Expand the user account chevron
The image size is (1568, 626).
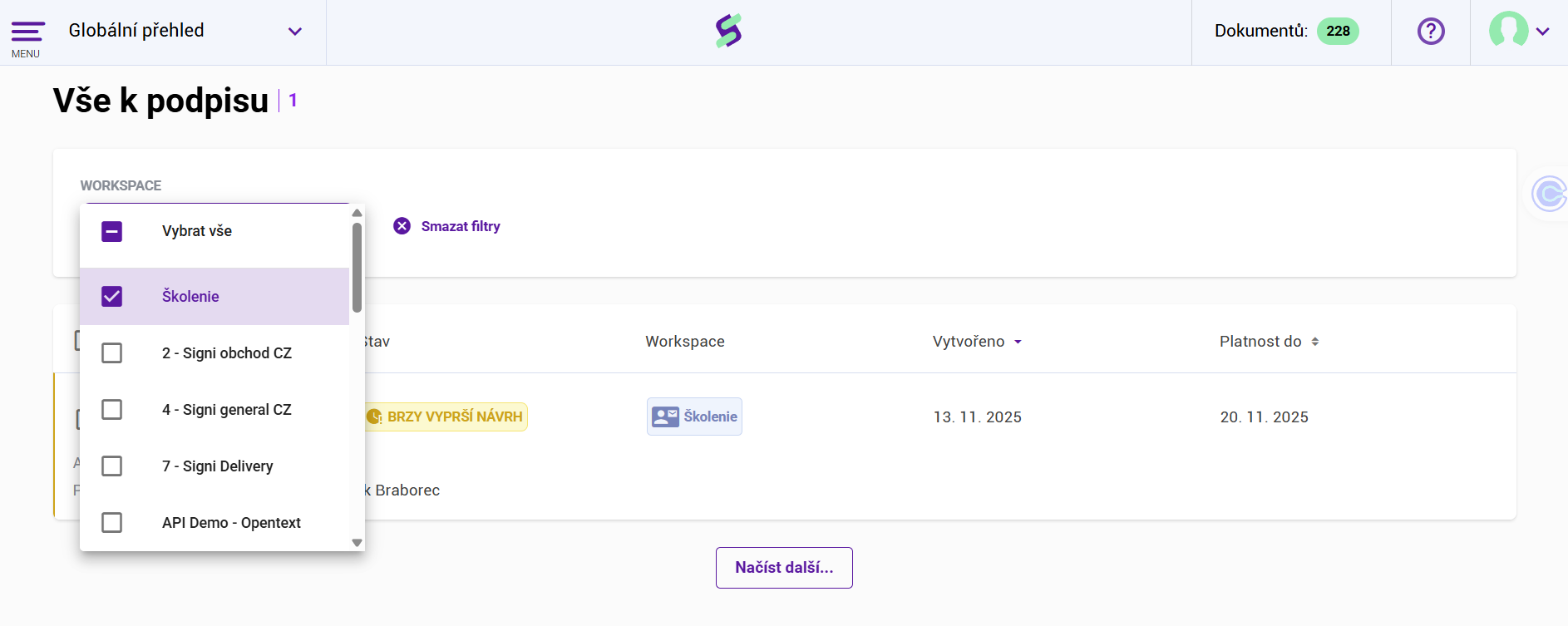click(1543, 32)
